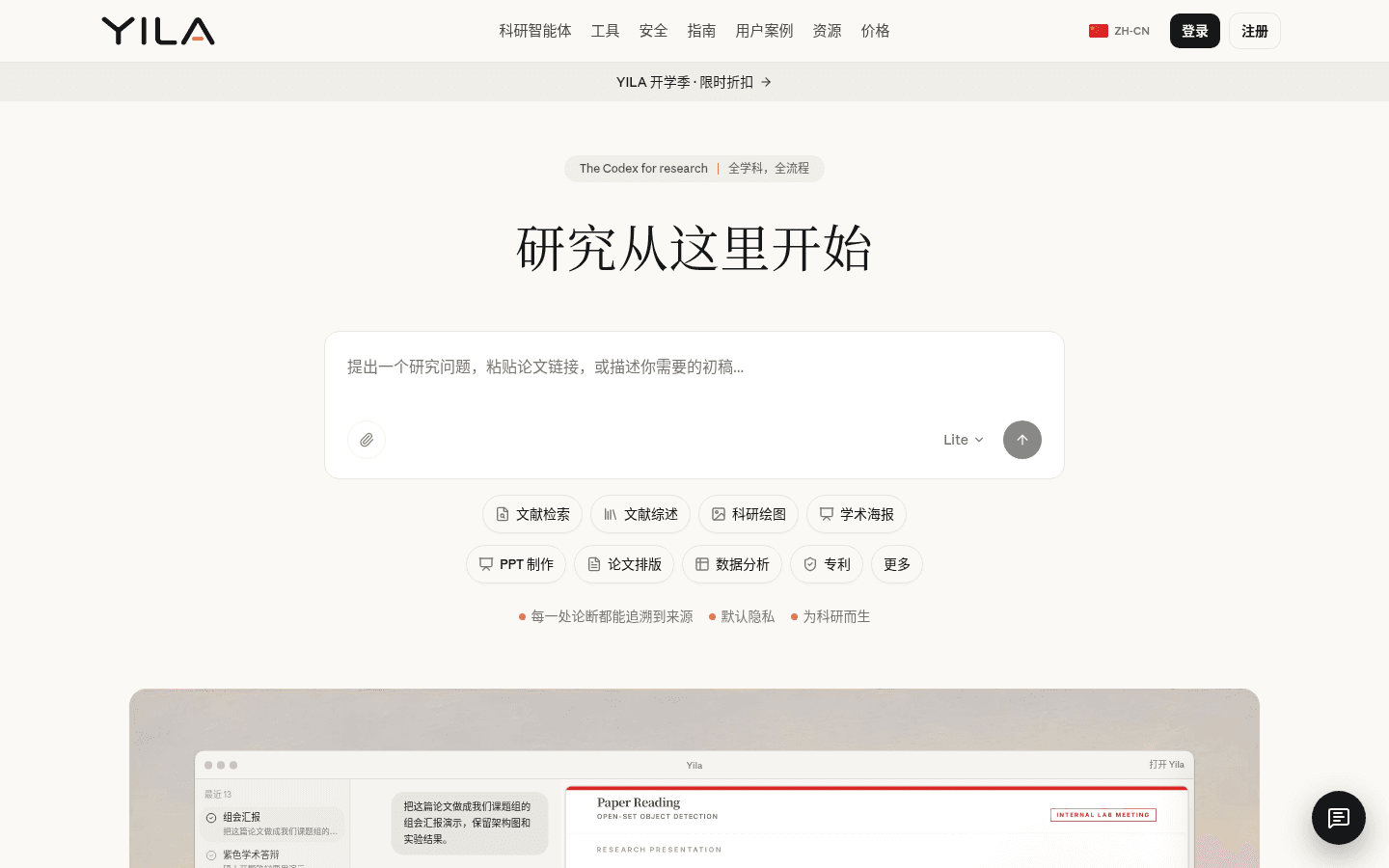Select the 文献检索 chip

click(532, 514)
